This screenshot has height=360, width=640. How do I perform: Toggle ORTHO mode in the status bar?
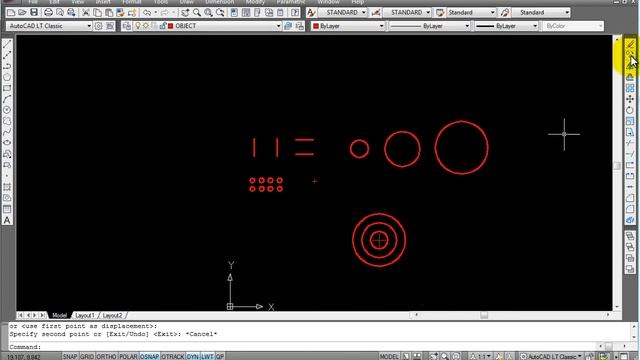106,356
